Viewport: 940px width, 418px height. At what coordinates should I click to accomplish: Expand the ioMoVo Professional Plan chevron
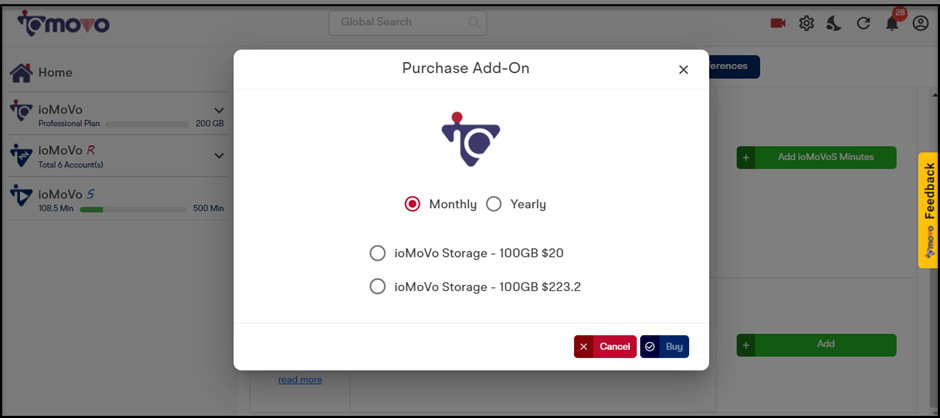point(219,110)
